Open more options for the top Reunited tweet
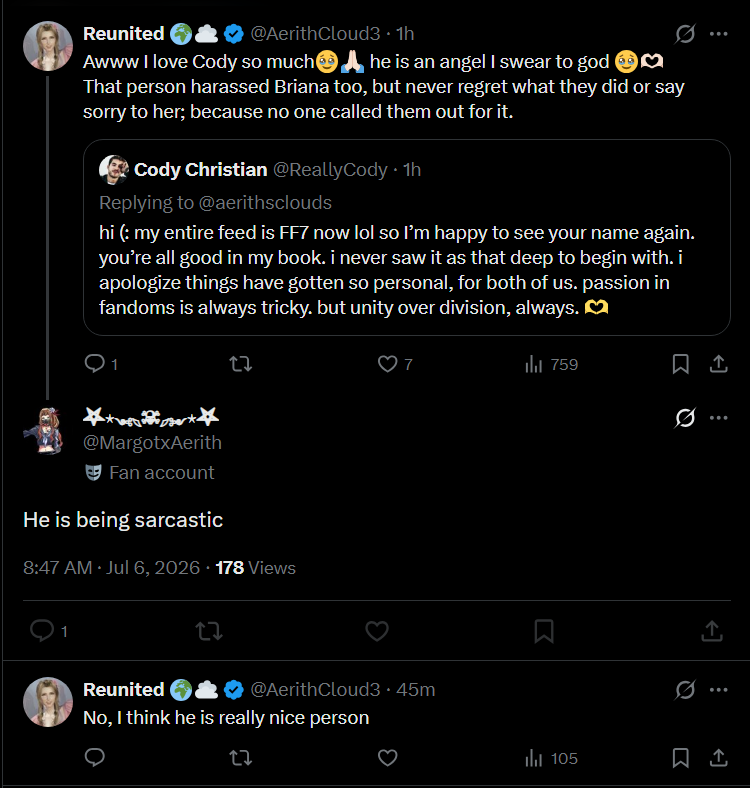Viewport: 750px width, 788px height. (718, 34)
